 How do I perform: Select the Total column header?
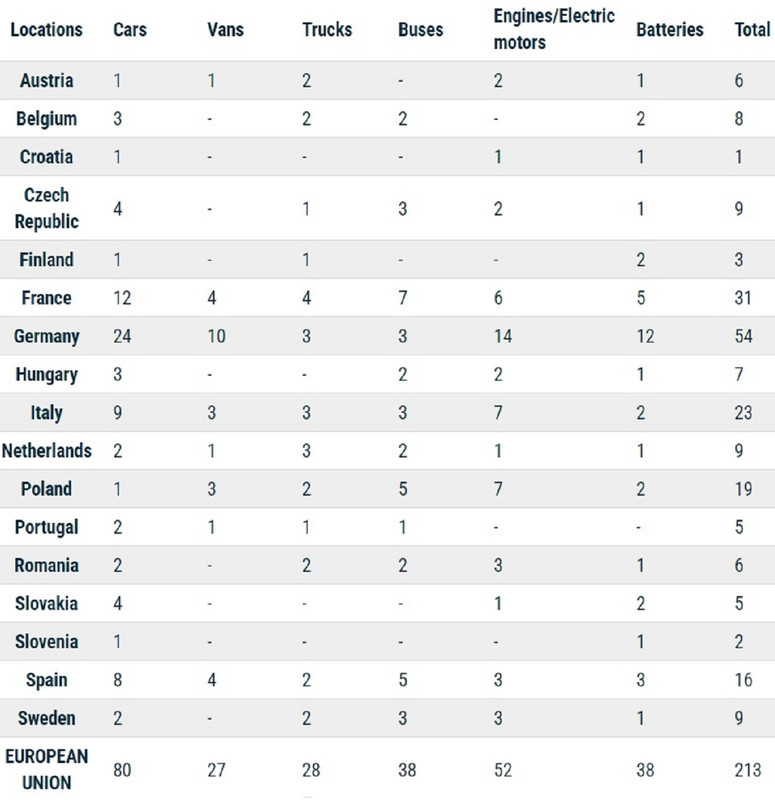(752, 30)
